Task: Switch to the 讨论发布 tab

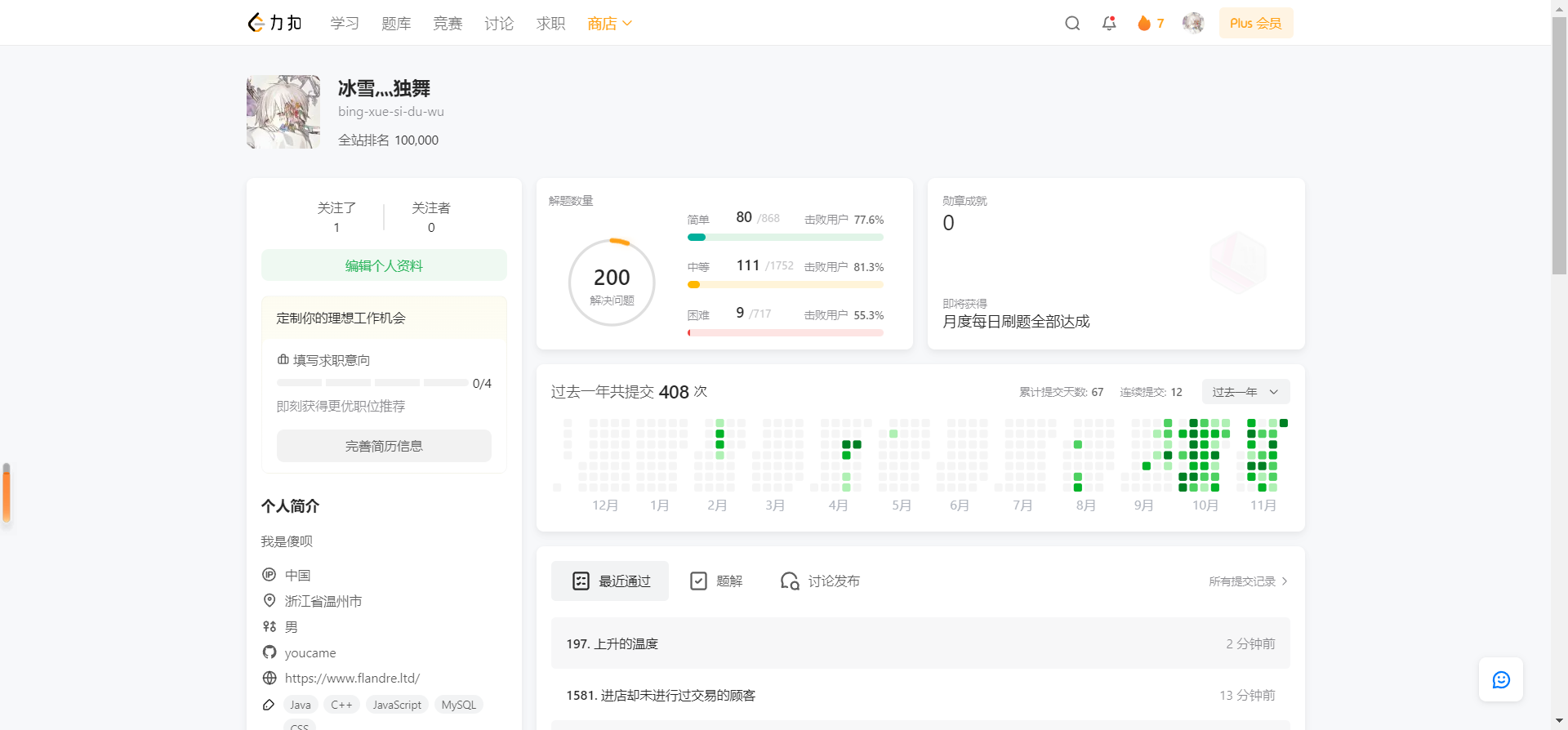Action: (x=820, y=581)
